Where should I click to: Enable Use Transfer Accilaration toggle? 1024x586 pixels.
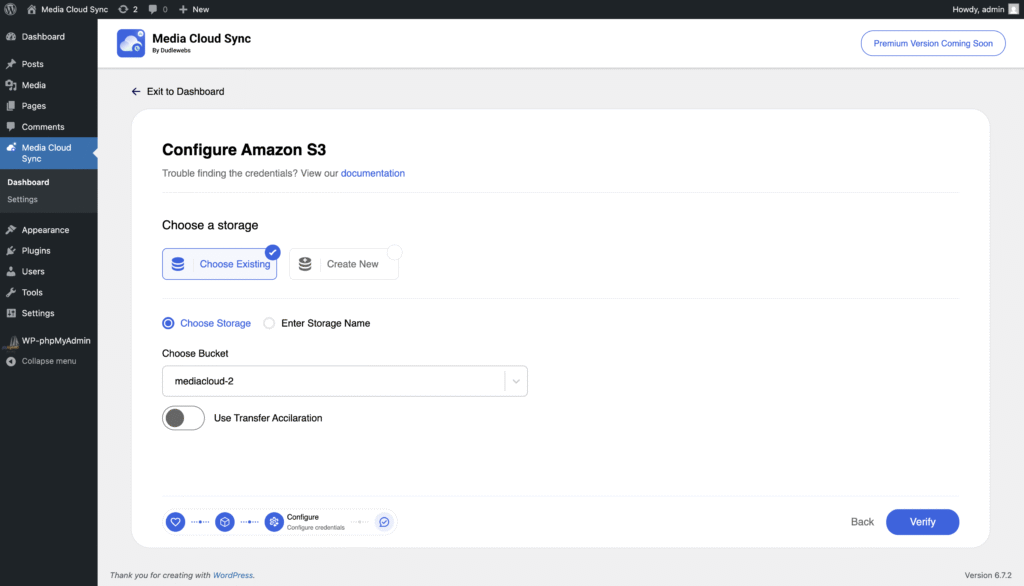tap(183, 418)
